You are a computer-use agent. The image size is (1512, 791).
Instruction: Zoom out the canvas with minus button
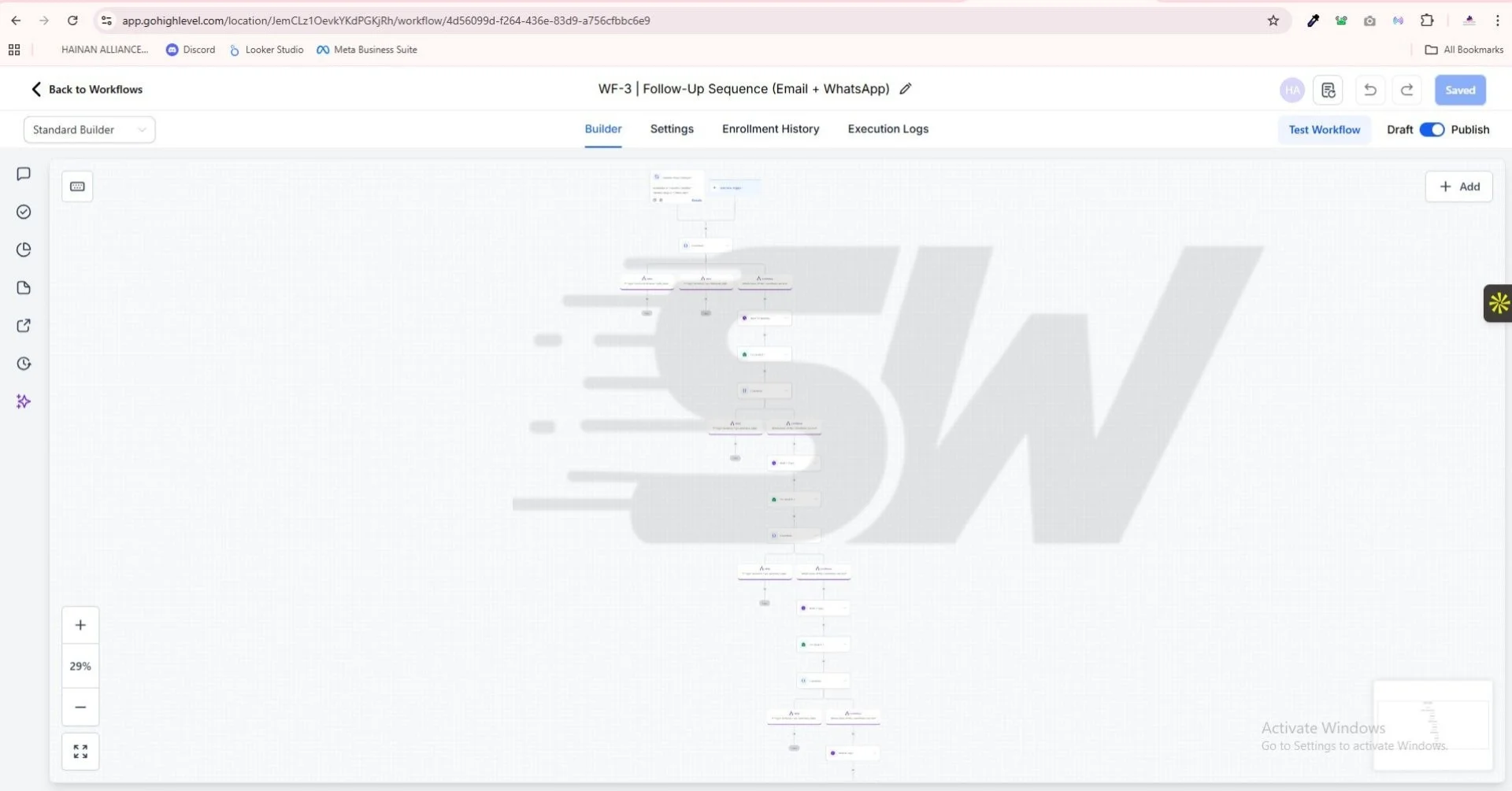point(80,707)
